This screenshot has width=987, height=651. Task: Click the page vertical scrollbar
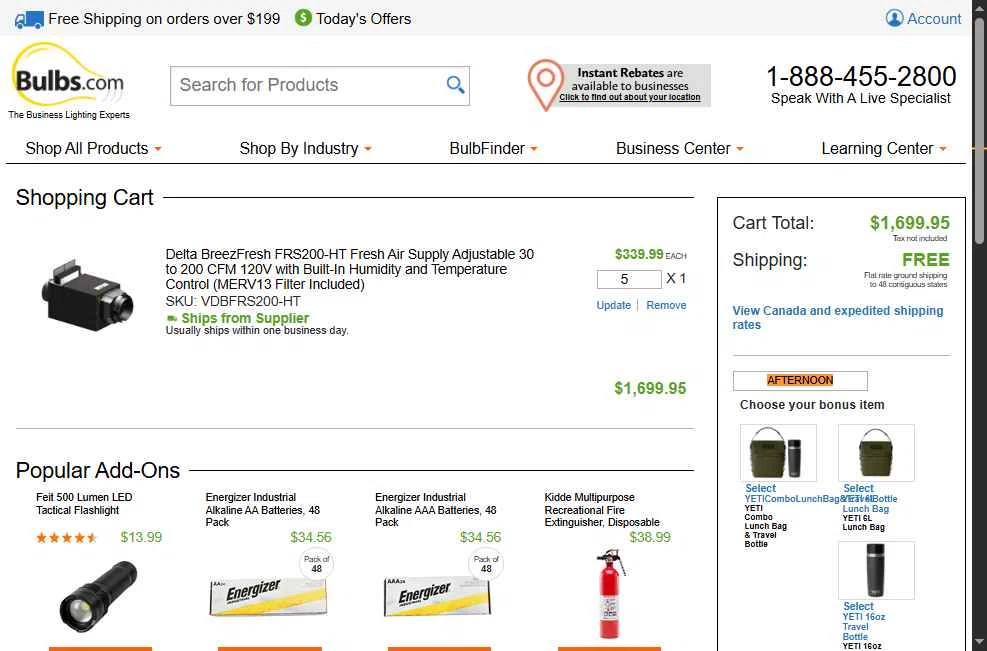pyautogui.click(x=979, y=129)
